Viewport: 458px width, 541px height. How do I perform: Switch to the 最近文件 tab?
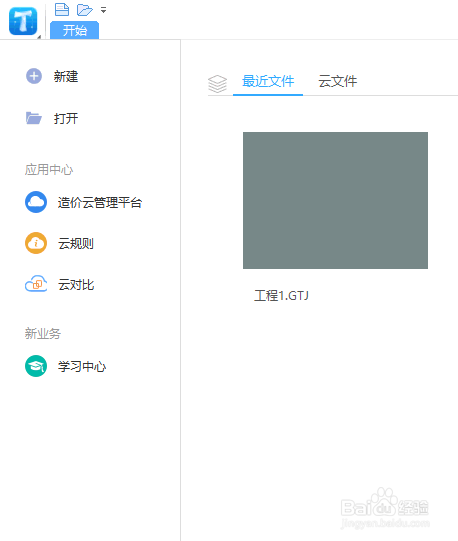tap(268, 81)
